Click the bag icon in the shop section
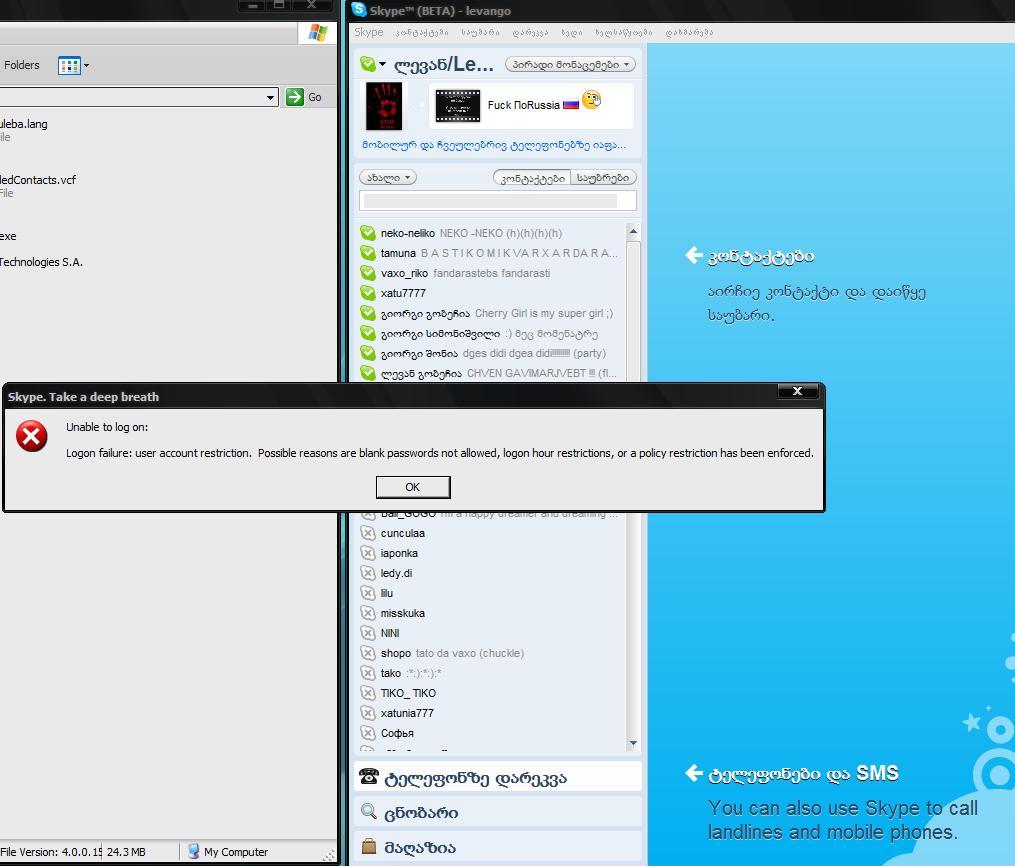Screen dimensions: 1015x866 pos(369,847)
